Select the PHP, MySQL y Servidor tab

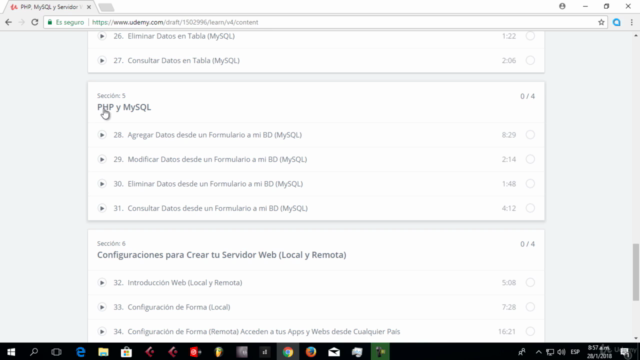click(x=49, y=7)
